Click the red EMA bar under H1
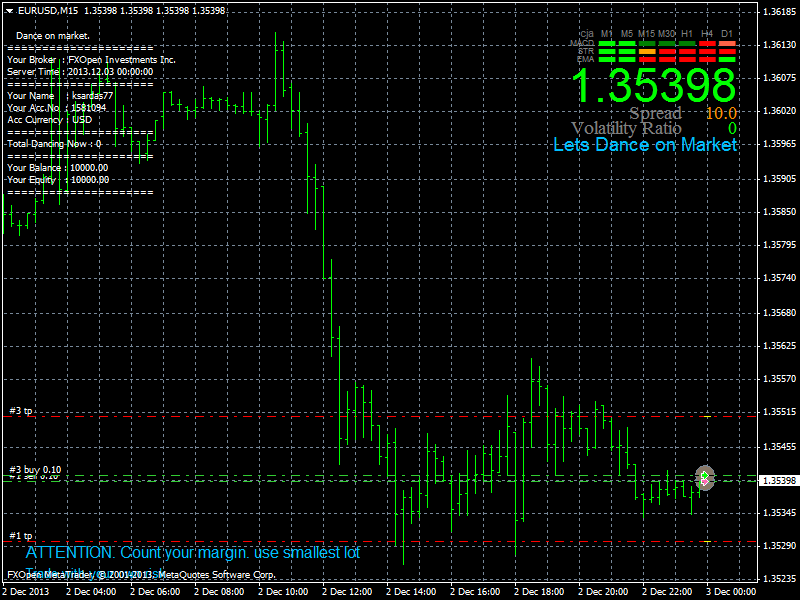800x600 pixels. (x=687, y=59)
